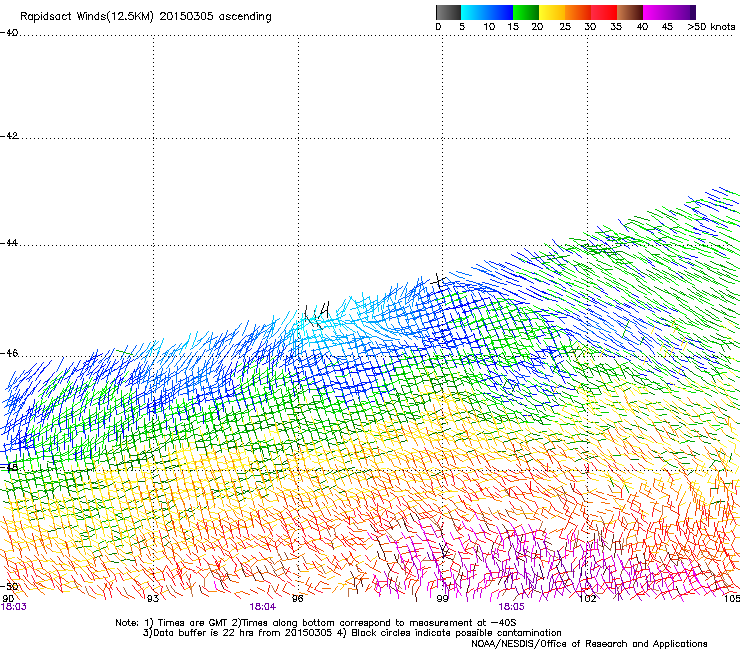
Task: Click the orange 25-30 knots legend segment
Action: pyautogui.click(x=578, y=12)
